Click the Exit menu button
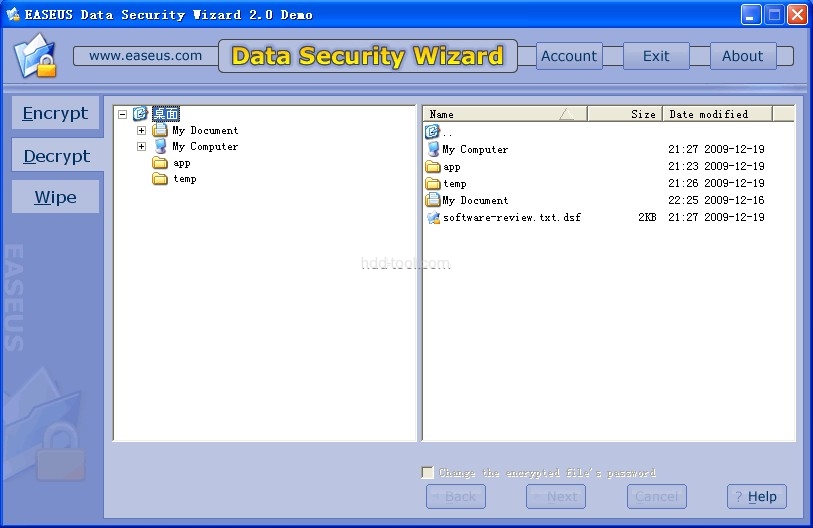 tap(656, 56)
